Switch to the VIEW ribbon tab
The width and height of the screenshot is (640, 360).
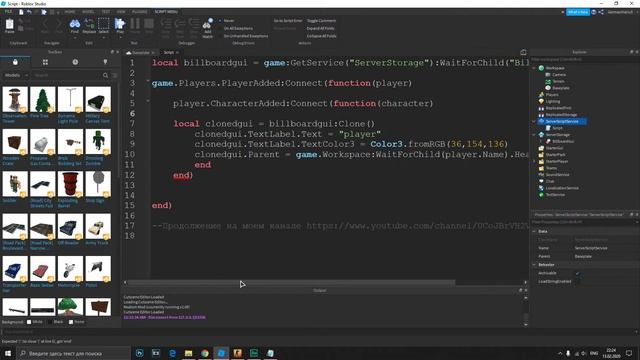121,12
